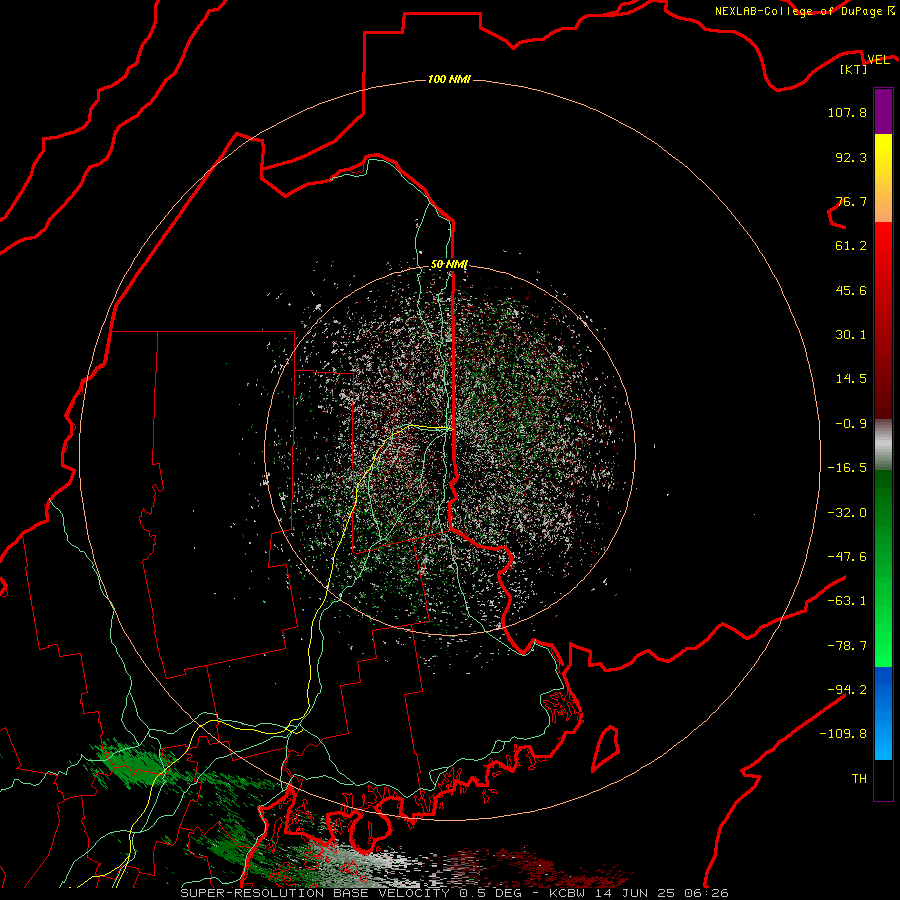Screen dimensions: 900x900
Task: Pick the yellow-orange segment of the color bar
Action: pos(883,178)
